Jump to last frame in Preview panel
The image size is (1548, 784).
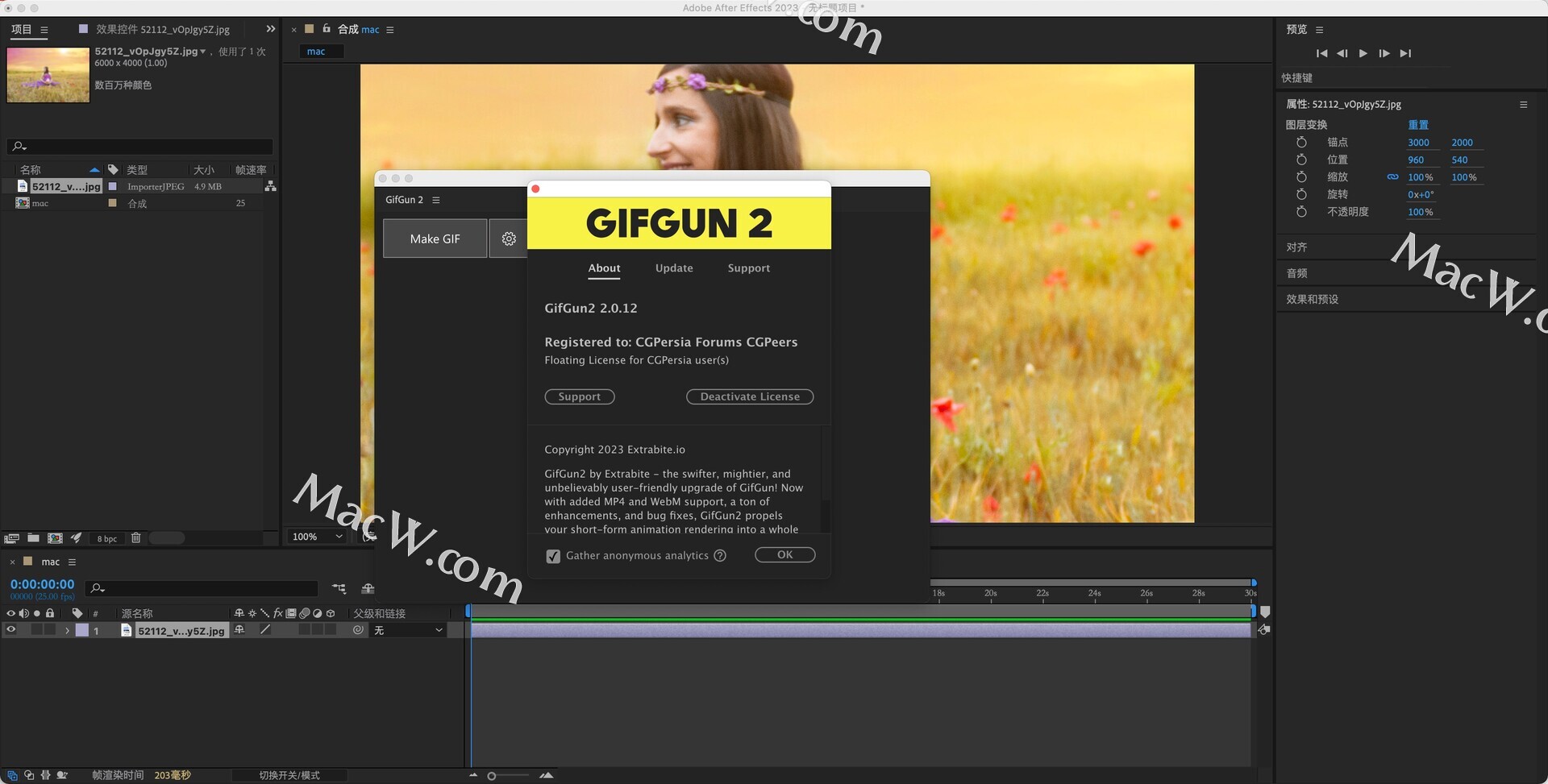coord(1405,53)
